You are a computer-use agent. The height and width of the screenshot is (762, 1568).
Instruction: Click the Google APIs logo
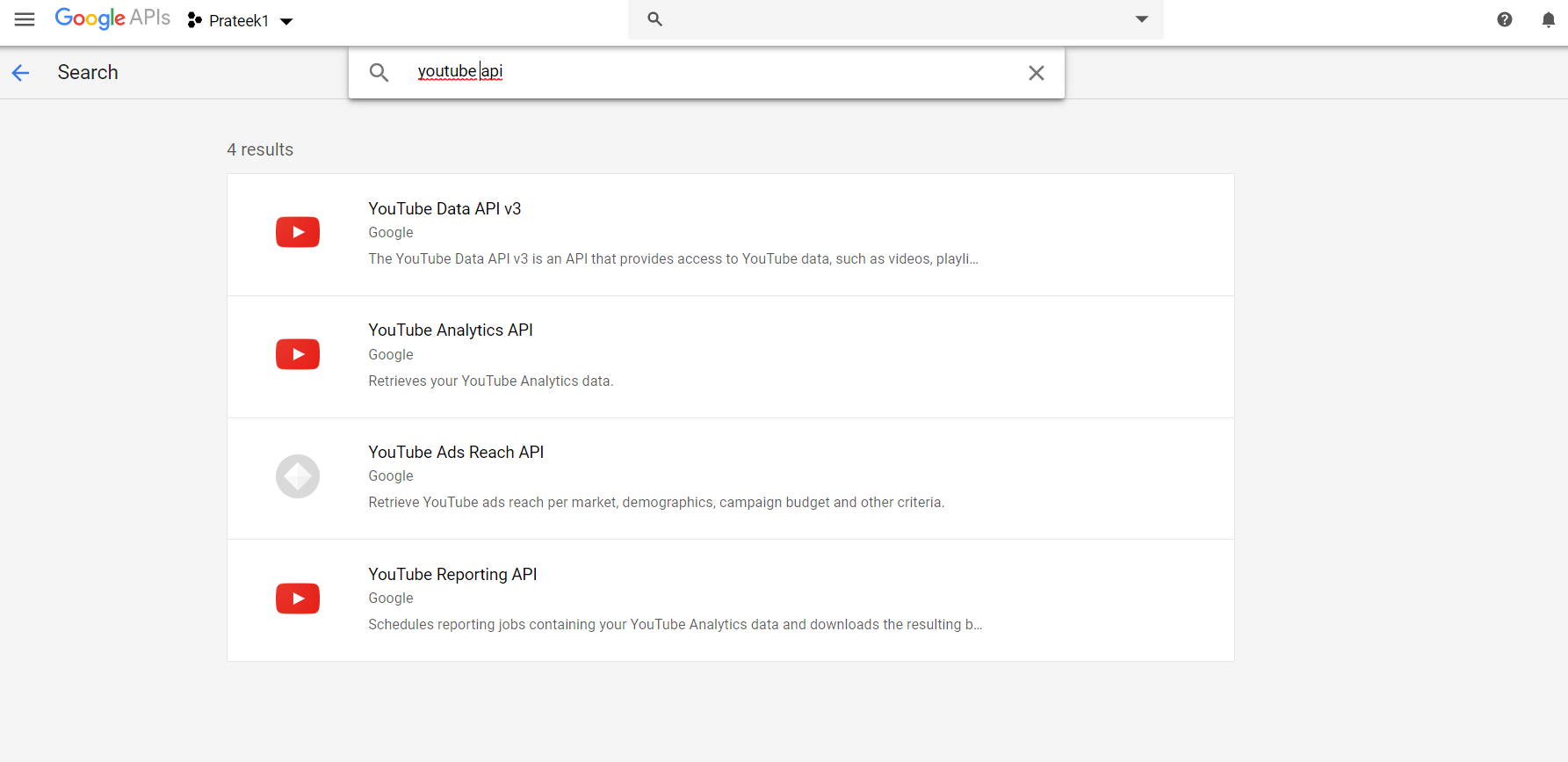coord(112,18)
